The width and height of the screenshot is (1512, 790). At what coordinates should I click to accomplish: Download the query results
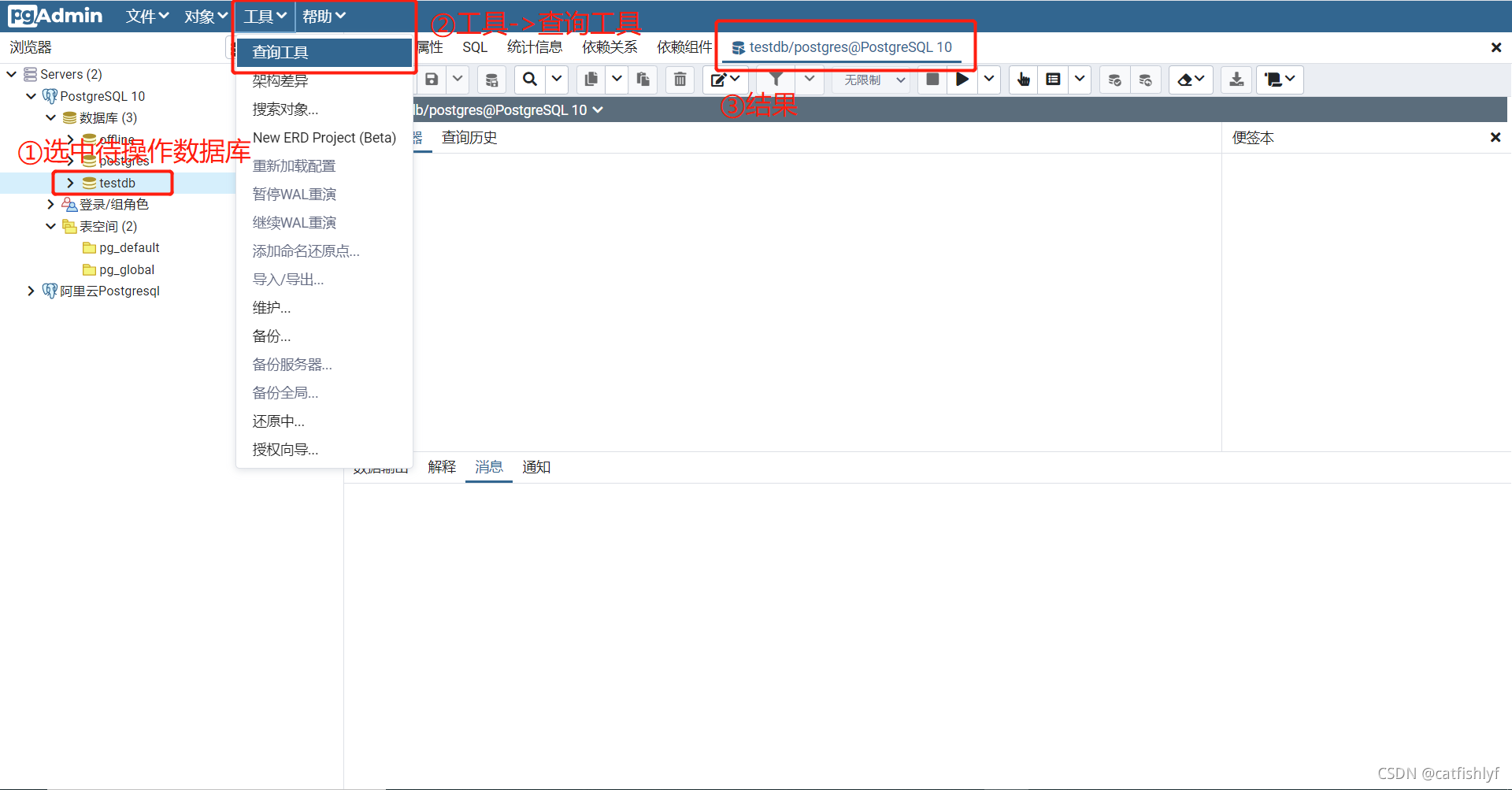[x=1236, y=80]
